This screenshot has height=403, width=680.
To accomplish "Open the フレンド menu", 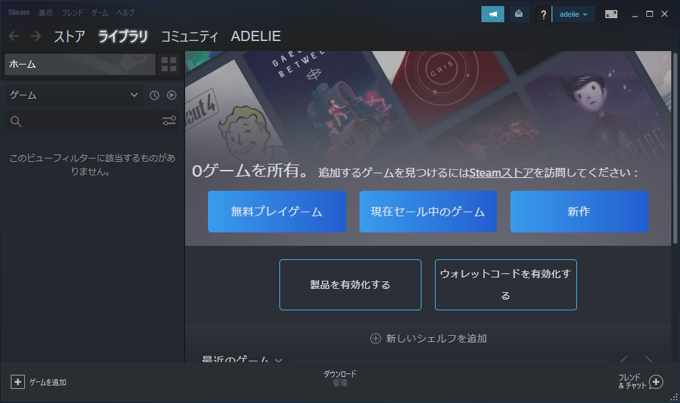I will click(72, 13).
